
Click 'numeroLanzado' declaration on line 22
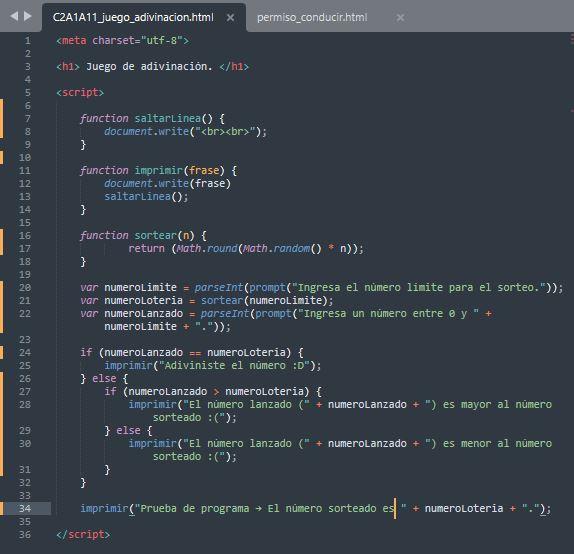point(144,313)
